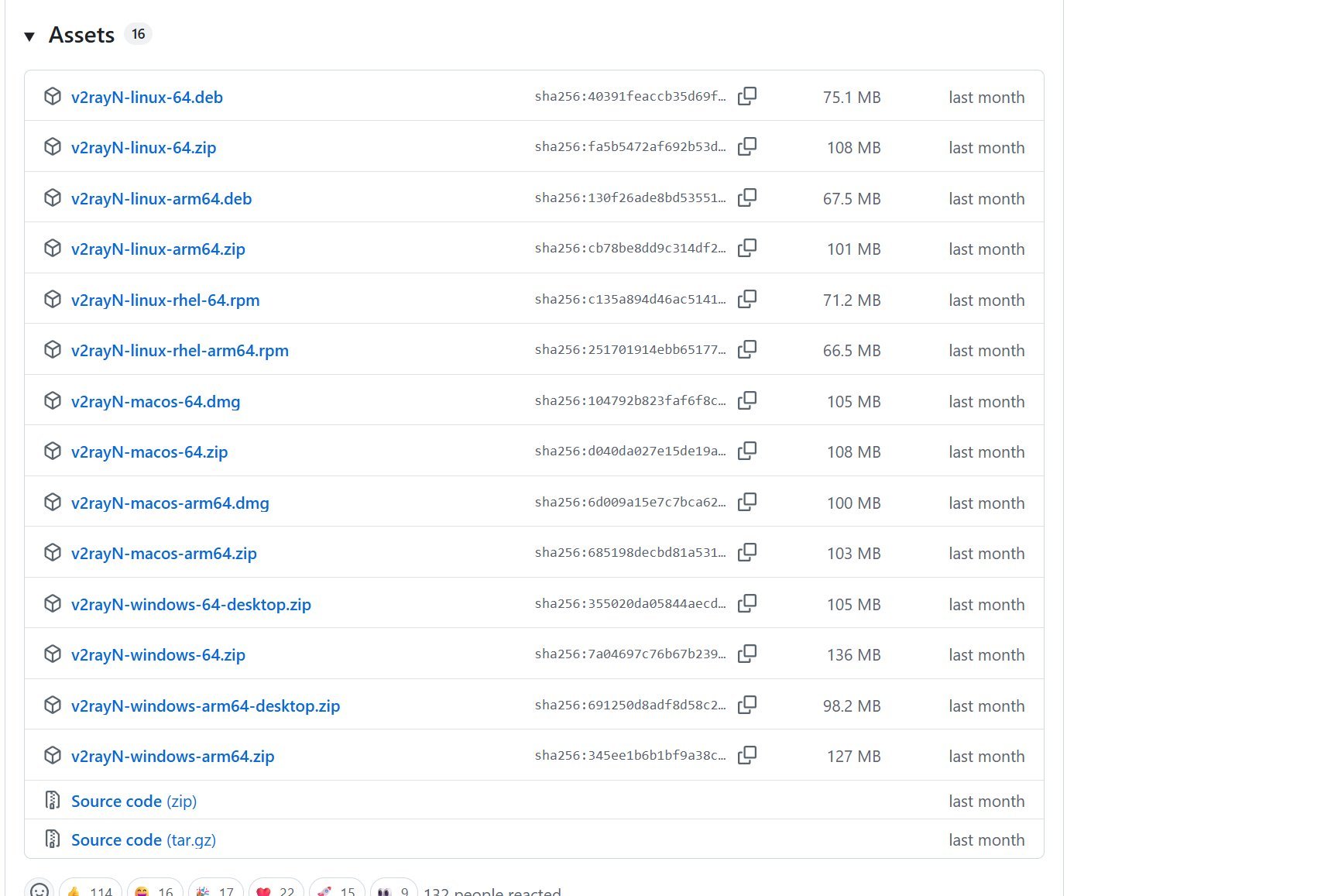Viewport: 1338px width, 896px height.
Task: Download v2rayN-macos-64.zip
Action: 149,452
